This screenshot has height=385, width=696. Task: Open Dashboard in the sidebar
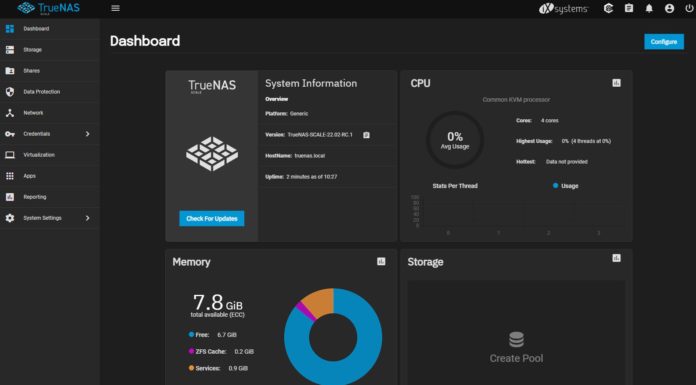49,29
